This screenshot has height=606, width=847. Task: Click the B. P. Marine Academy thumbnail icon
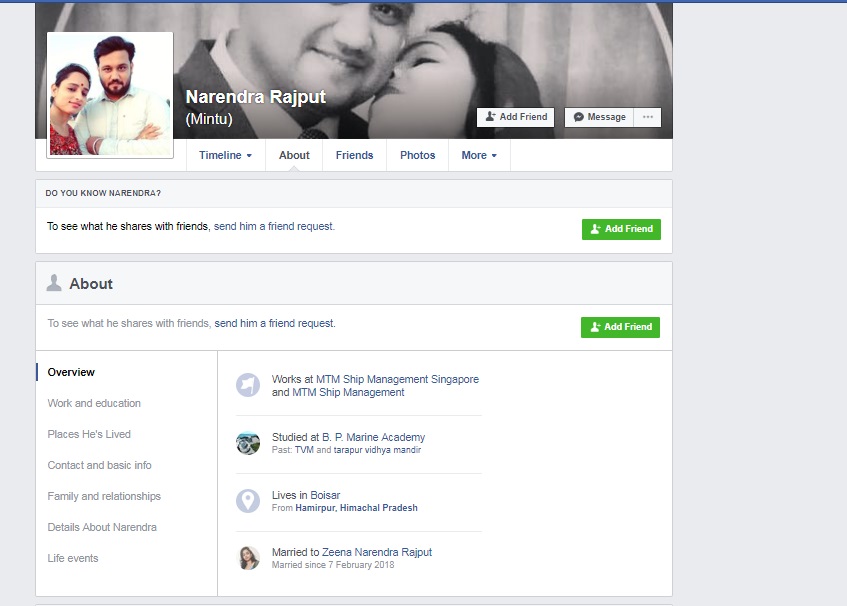(248, 443)
